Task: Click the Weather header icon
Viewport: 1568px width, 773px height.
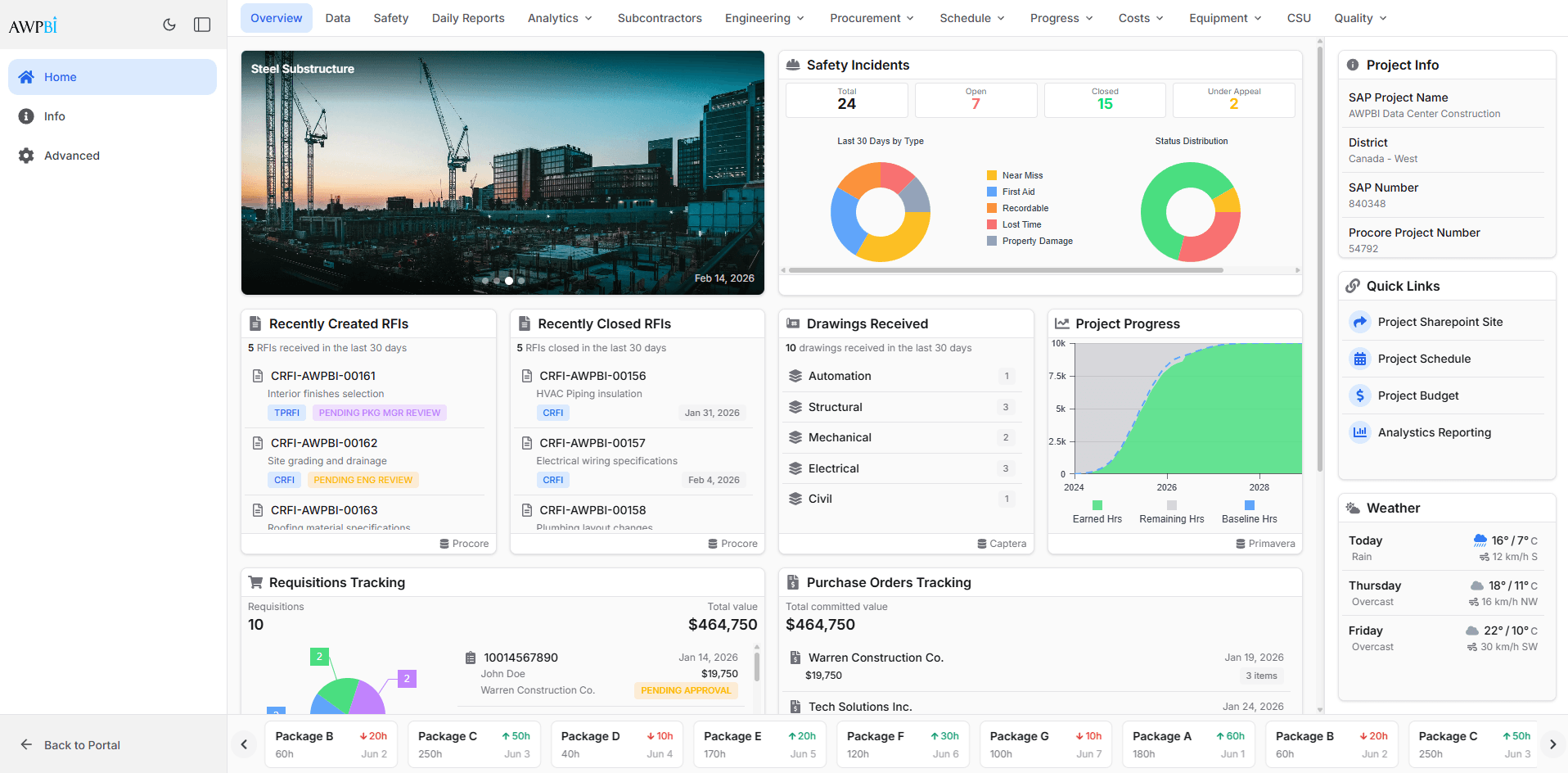Action: tap(1353, 508)
